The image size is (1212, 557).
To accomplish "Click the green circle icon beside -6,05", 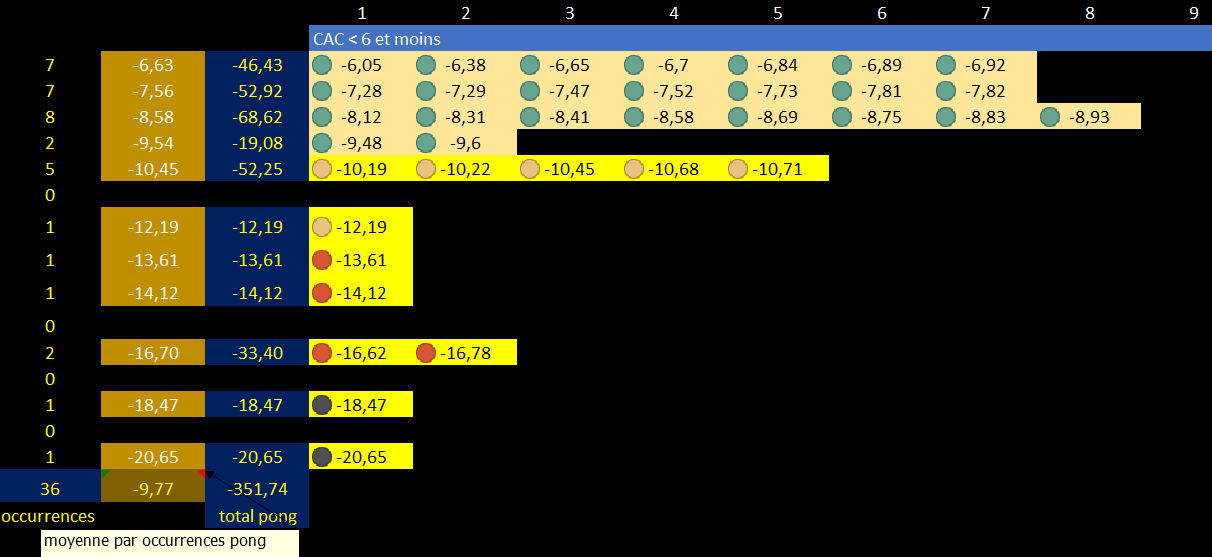I will 321,65.
